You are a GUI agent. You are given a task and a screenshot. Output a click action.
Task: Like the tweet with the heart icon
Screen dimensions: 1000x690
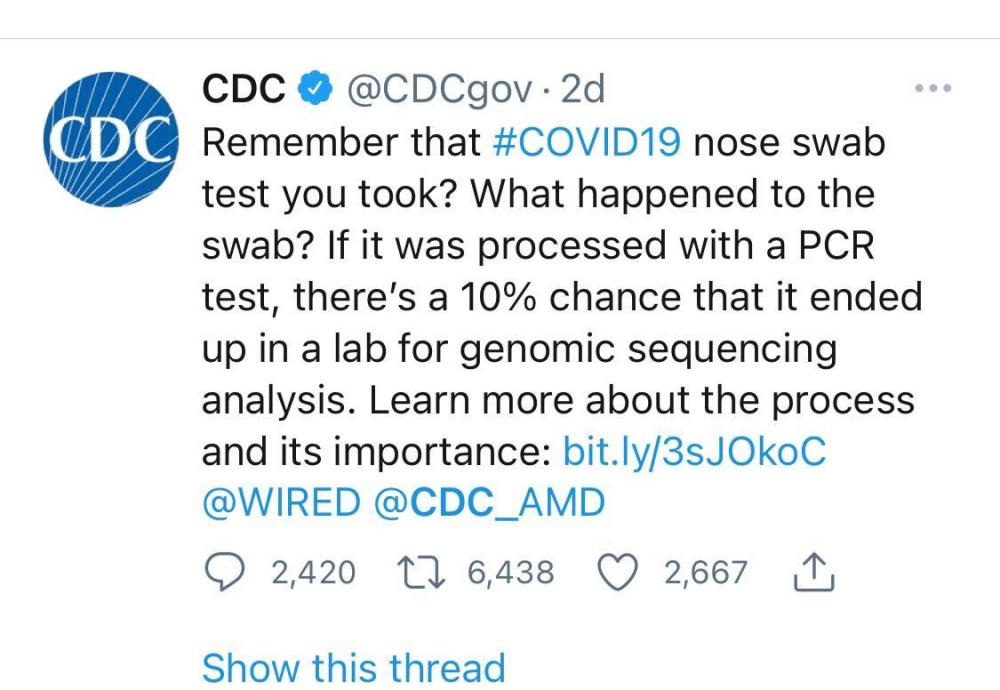pos(619,572)
